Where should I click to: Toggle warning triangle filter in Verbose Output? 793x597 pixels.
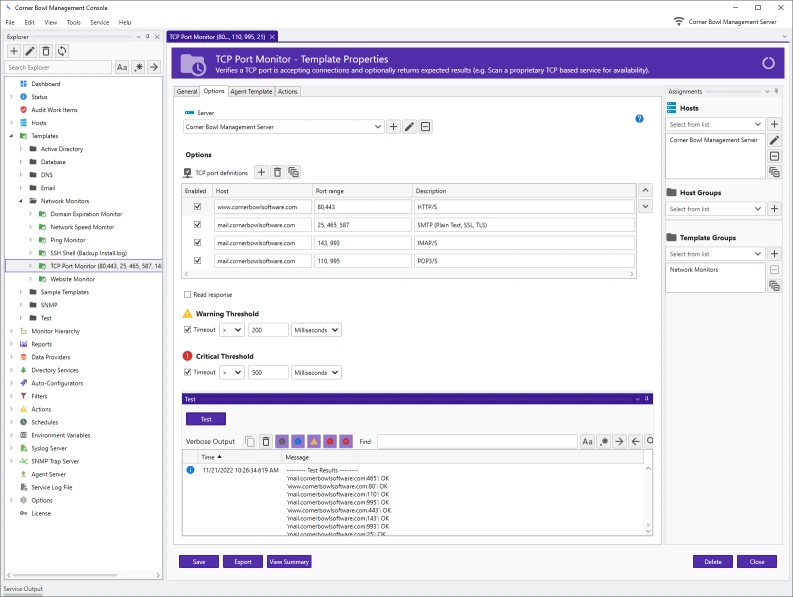pos(314,442)
